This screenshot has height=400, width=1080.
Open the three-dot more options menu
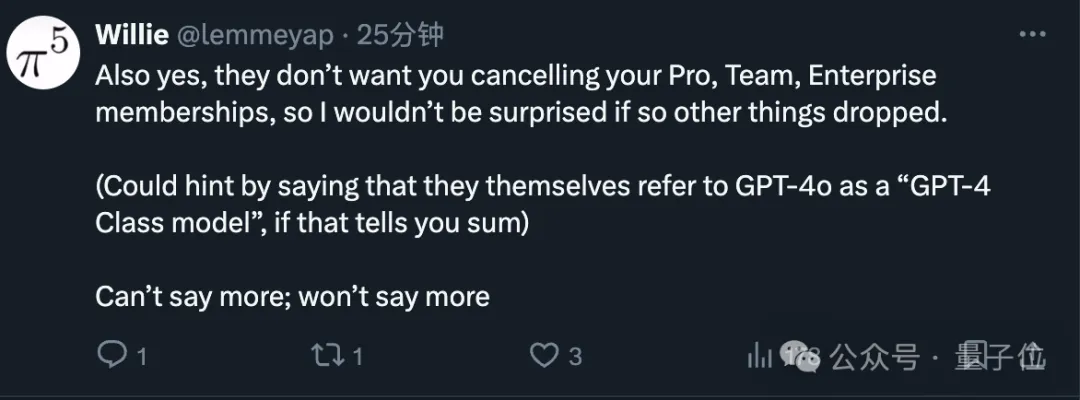[1032, 34]
